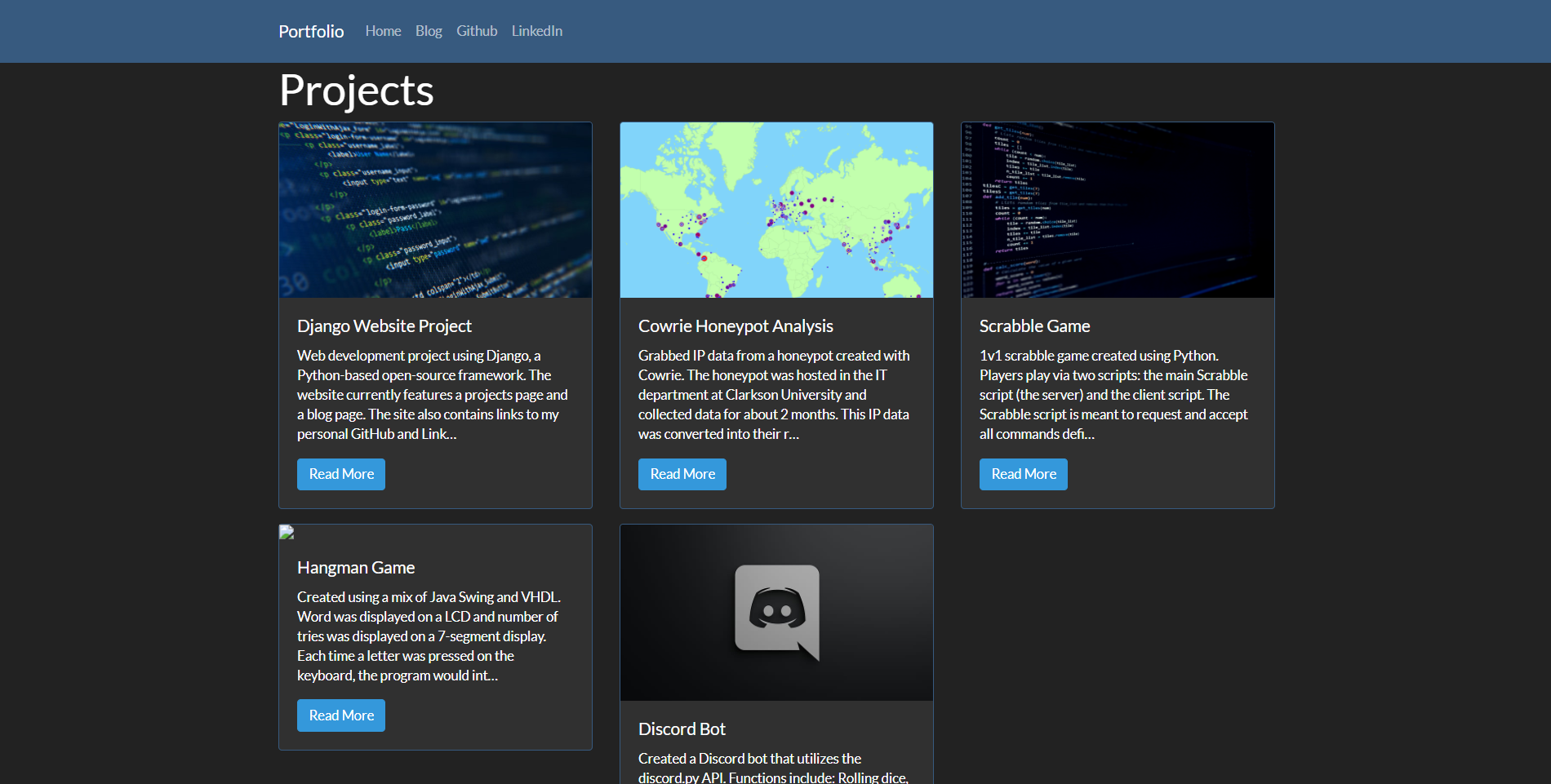1551x784 pixels.
Task: Click the Cowrie Honeypot world map image
Action: tap(776, 210)
